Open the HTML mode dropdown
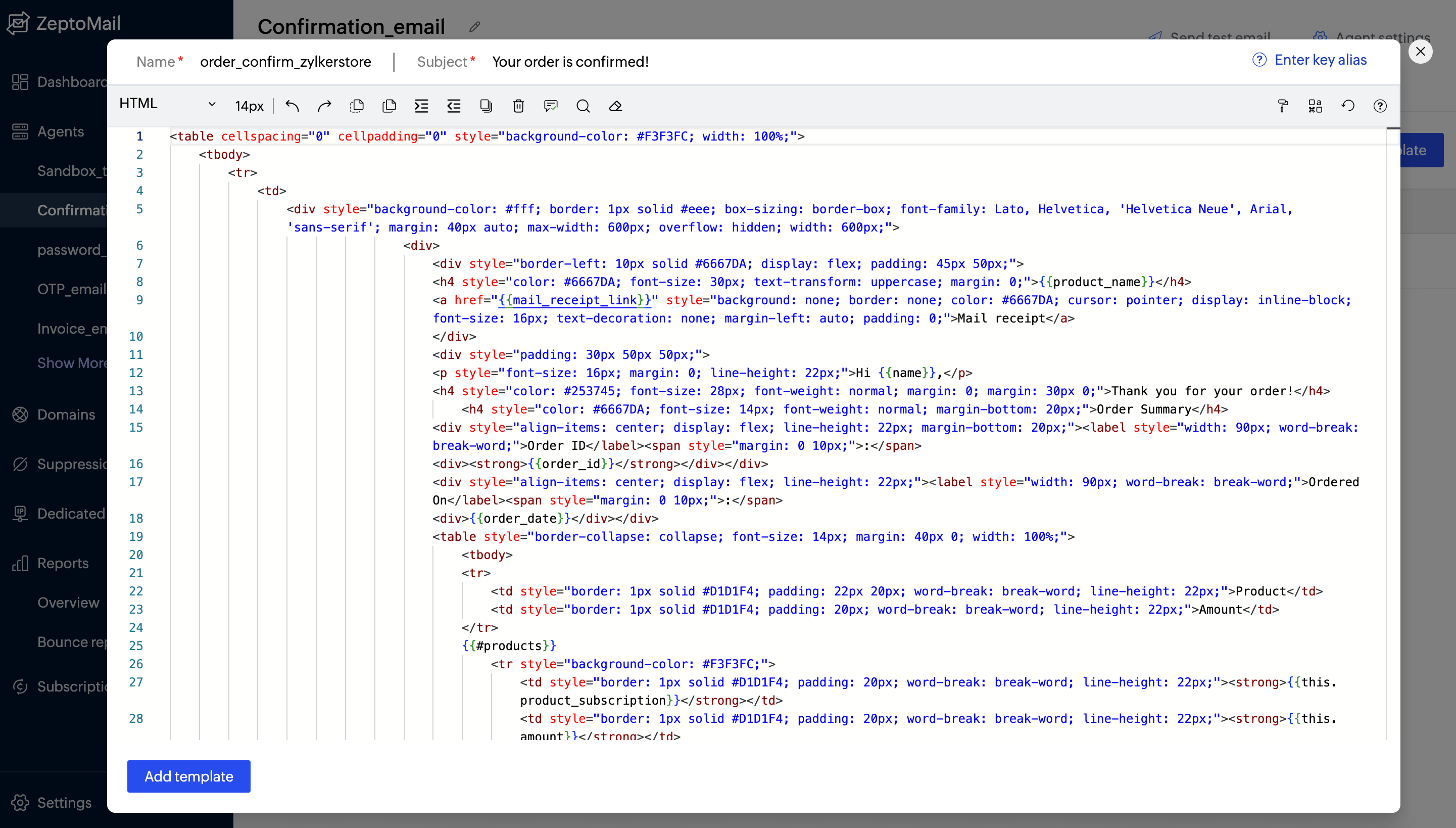Screen dimensions: 1456x828 pyautogui.click(x=167, y=104)
